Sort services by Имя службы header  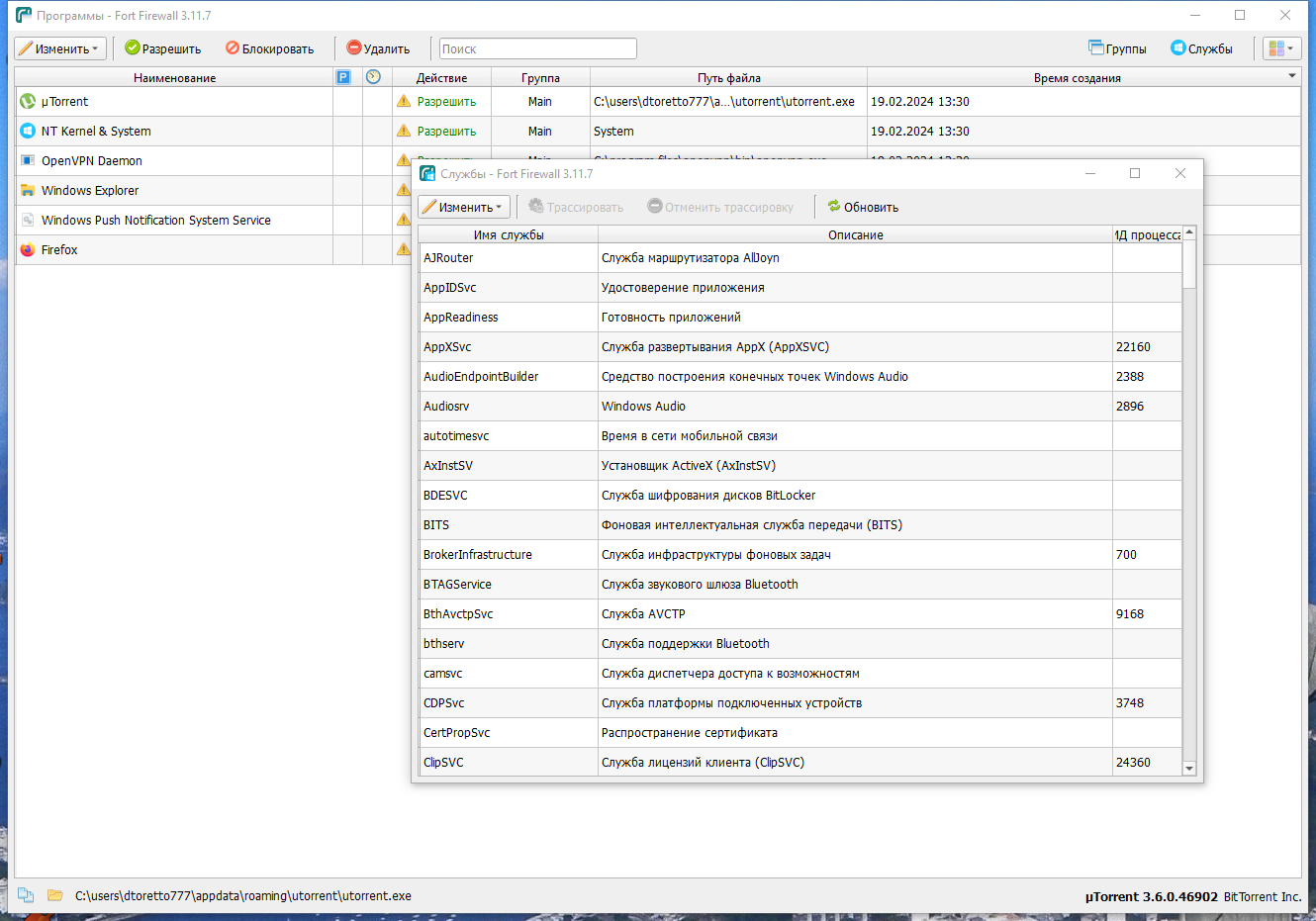[x=509, y=234]
